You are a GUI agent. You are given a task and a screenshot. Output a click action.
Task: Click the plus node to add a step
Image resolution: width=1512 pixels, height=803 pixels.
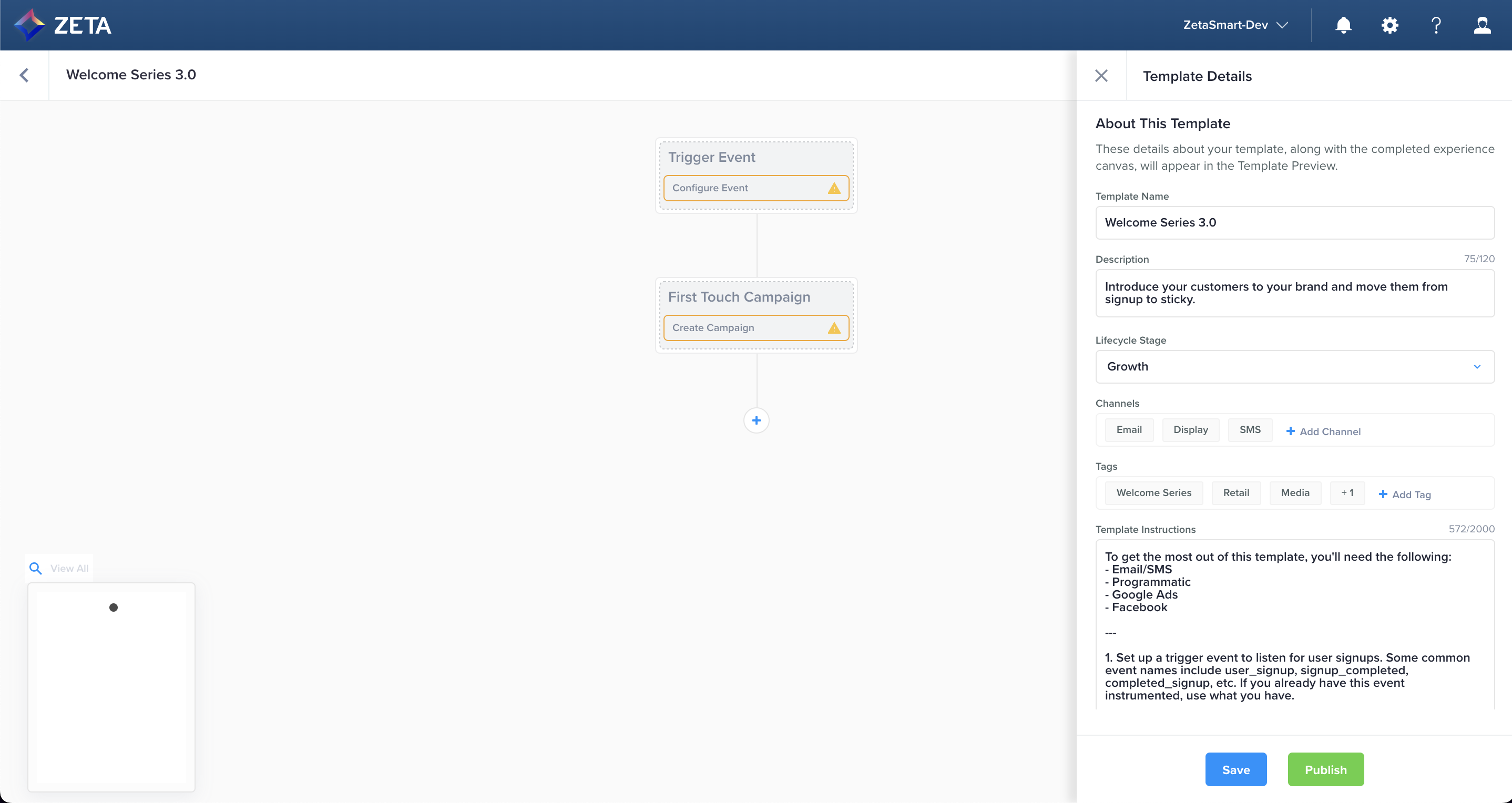(756, 420)
